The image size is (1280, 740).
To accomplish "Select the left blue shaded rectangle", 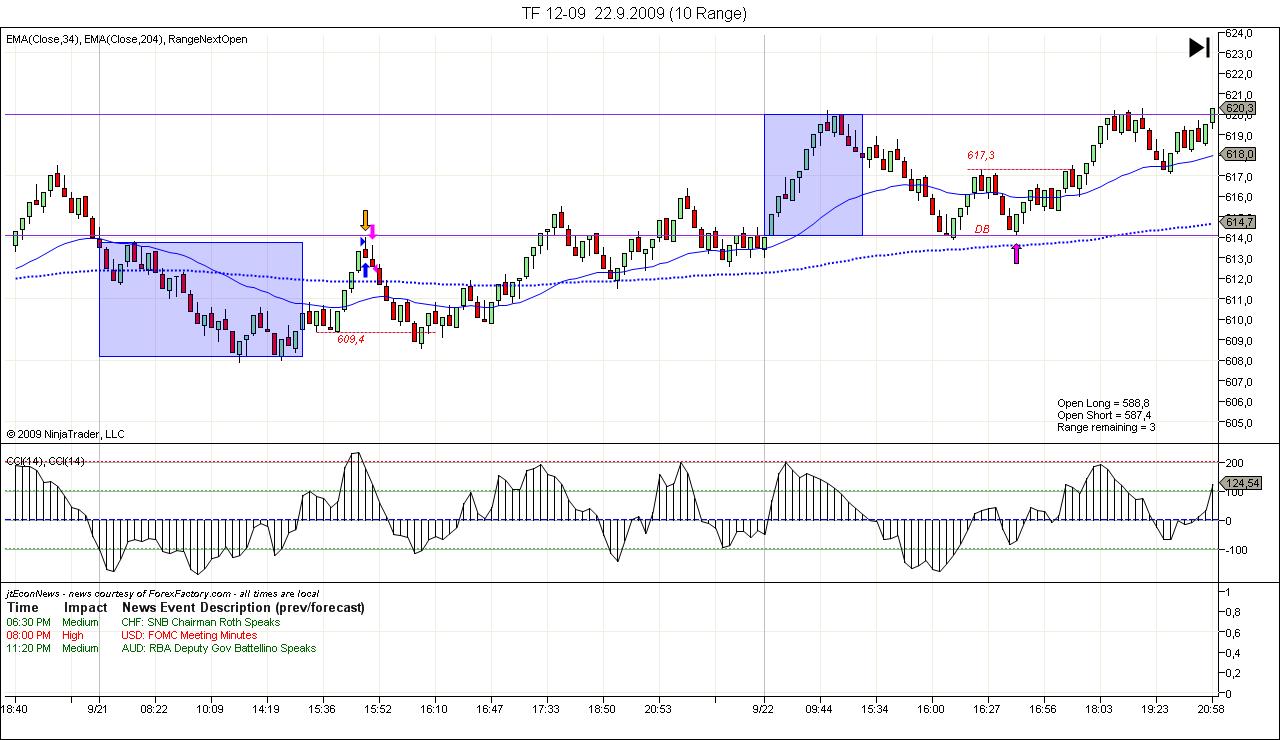I will tap(200, 299).
